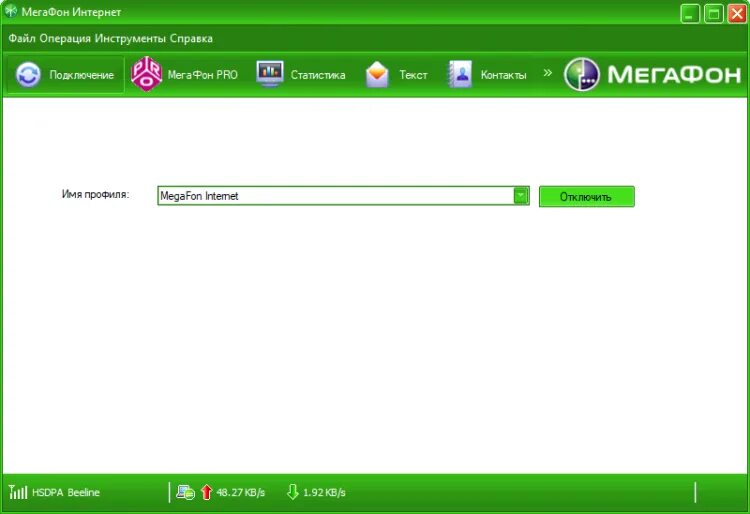Click the Имя профиля label
This screenshot has height=514, width=750.
point(96,195)
